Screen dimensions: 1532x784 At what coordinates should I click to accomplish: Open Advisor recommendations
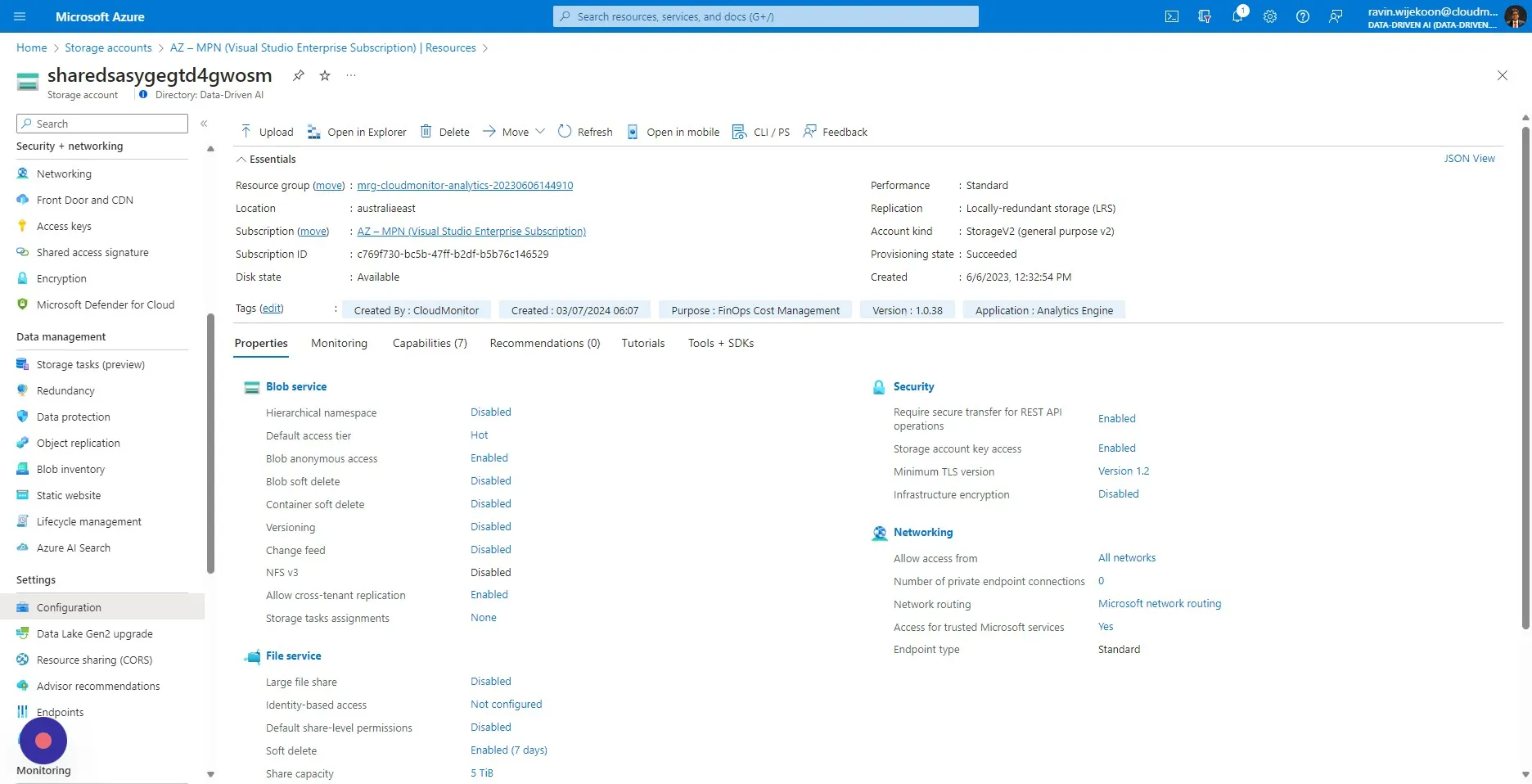click(x=98, y=686)
